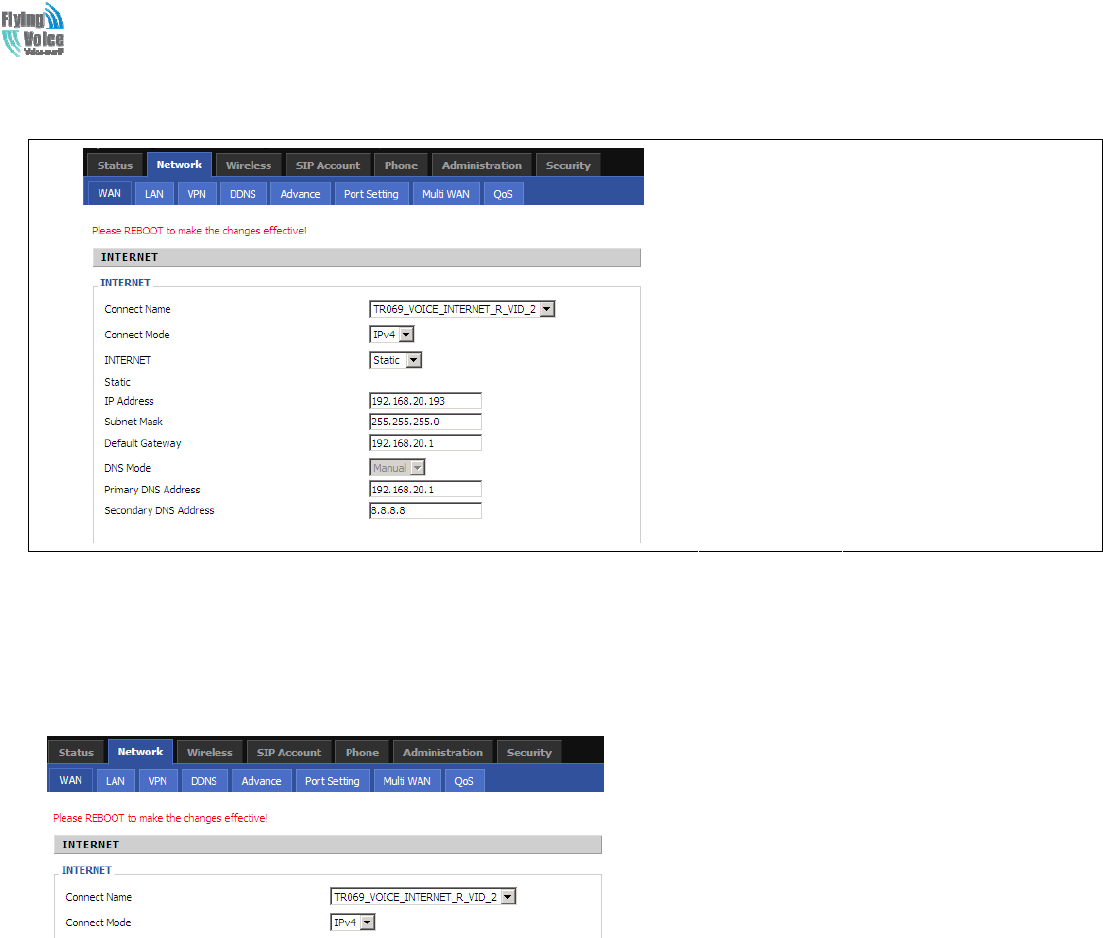Screen dimensions: 1103x938
Task: Go to DDNS sub-tab in upper screenshot
Action: click(x=243, y=194)
